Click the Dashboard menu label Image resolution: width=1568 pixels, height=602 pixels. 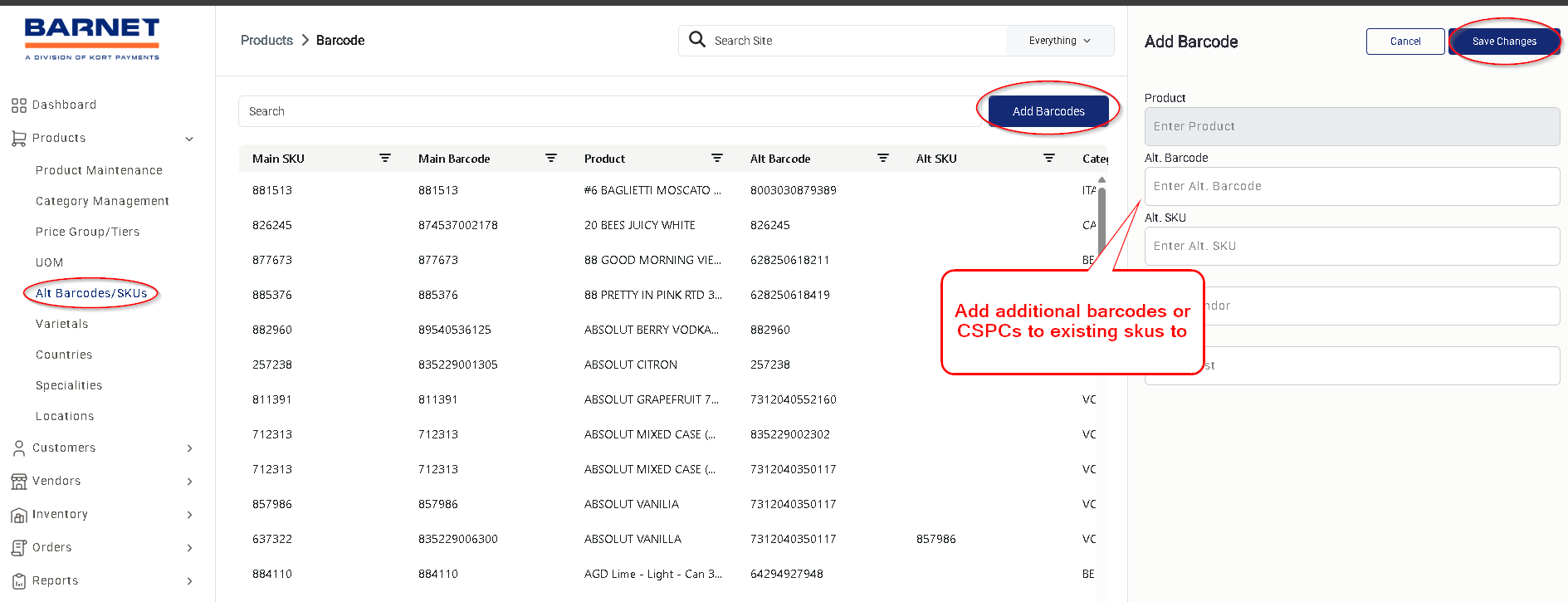[64, 105]
